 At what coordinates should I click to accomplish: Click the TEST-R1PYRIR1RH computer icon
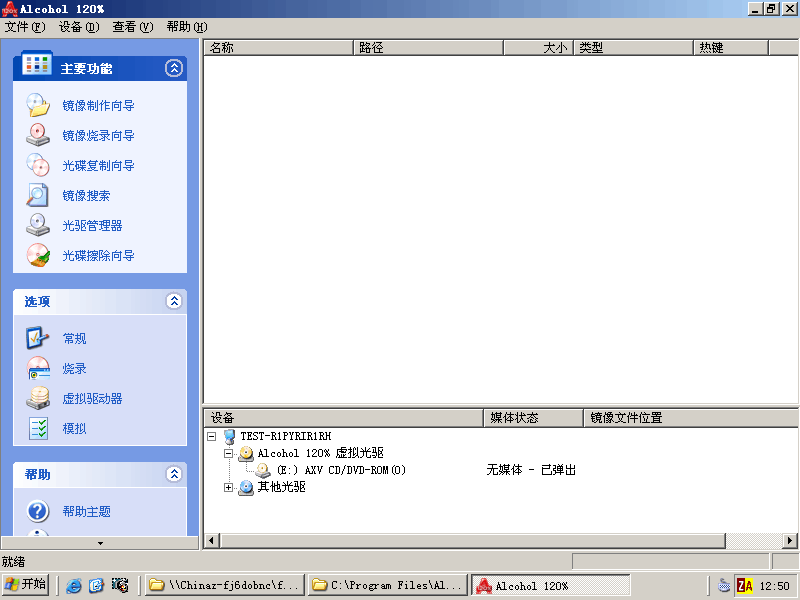point(230,436)
